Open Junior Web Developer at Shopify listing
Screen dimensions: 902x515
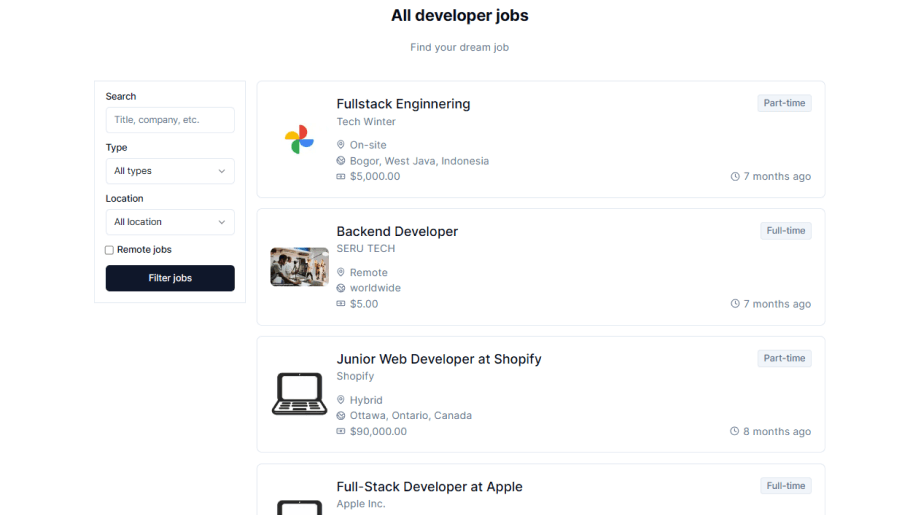439,359
